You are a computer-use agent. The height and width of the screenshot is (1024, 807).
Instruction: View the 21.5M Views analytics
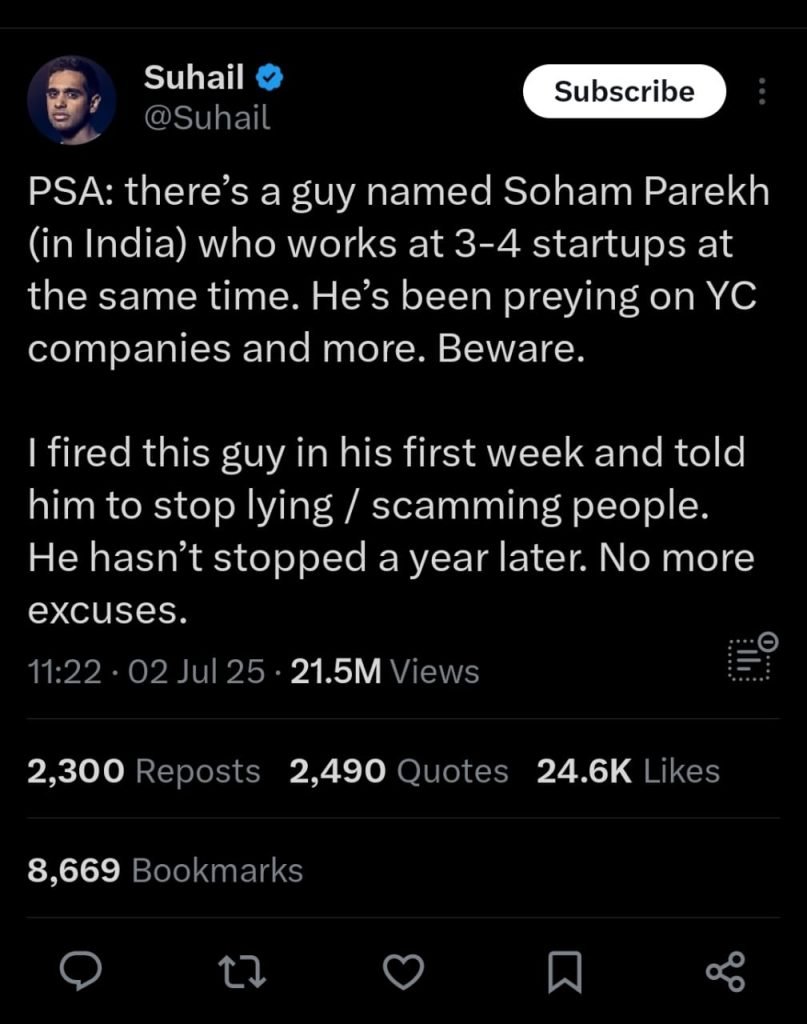[x=385, y=671]
